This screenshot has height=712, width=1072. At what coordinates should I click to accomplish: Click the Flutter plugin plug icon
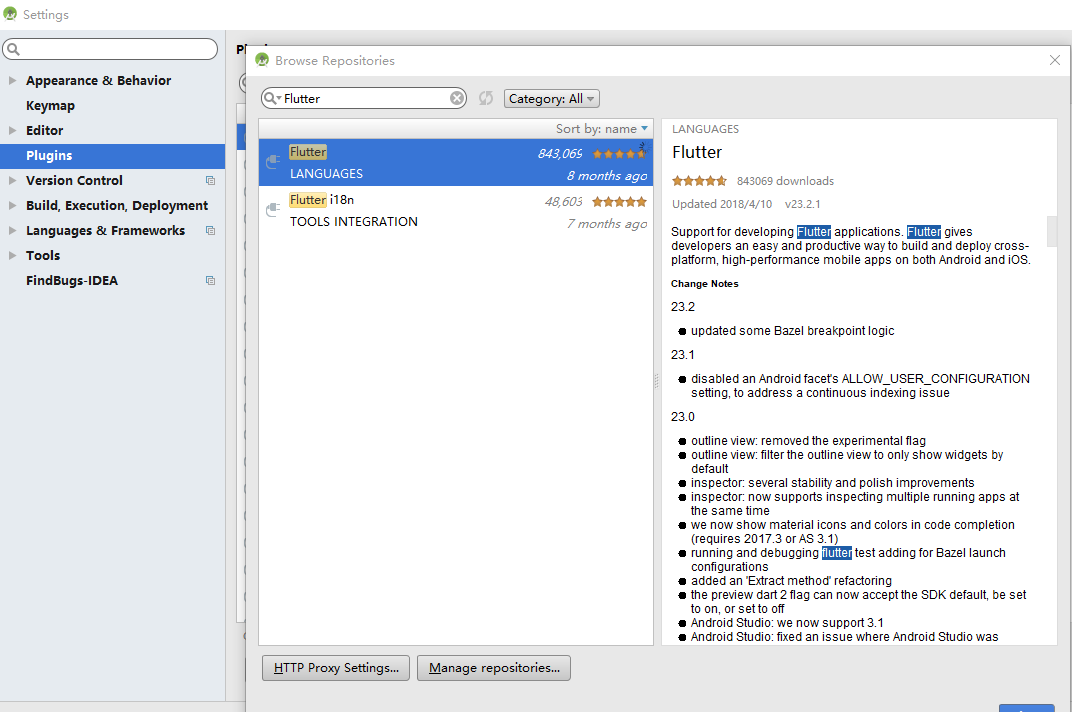273,162
